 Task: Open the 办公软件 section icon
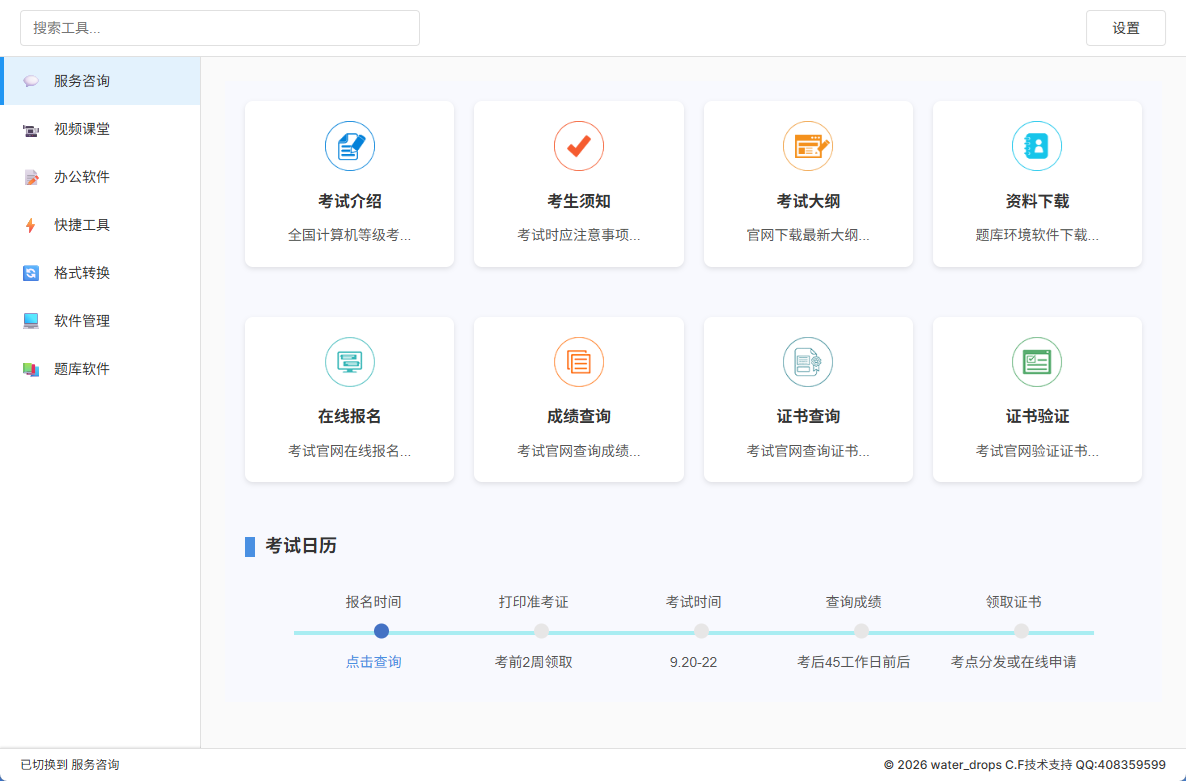32,178
